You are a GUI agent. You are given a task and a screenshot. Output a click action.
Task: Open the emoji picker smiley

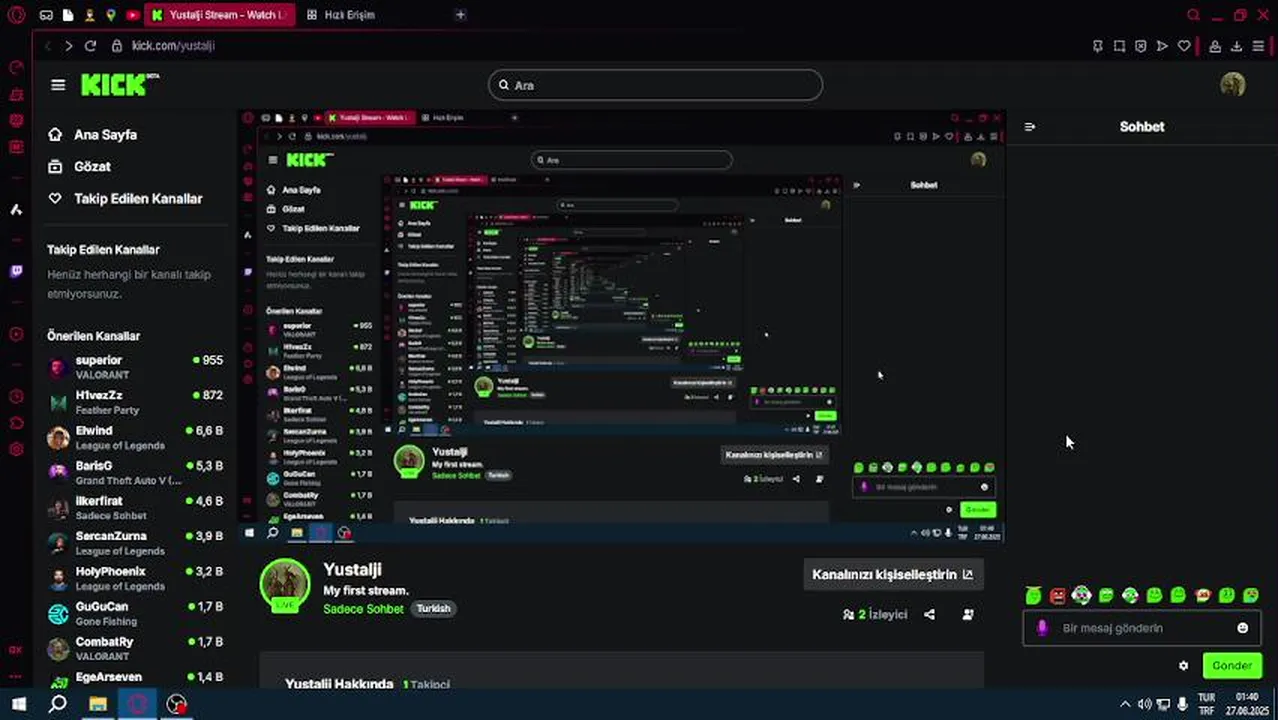pyautogui.click(x=1243, y=628)
